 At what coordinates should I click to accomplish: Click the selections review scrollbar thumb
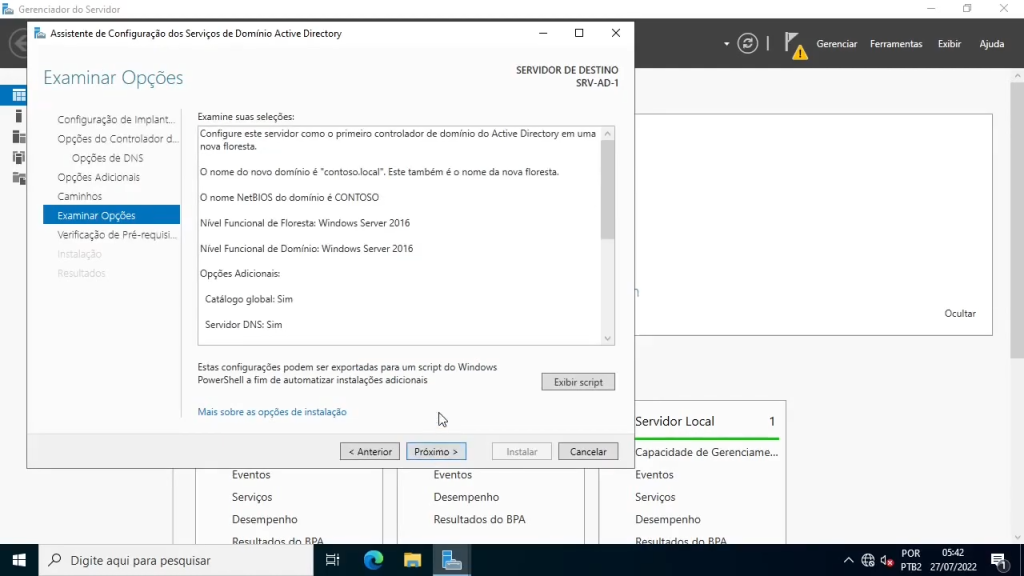(x=608, y=189)
